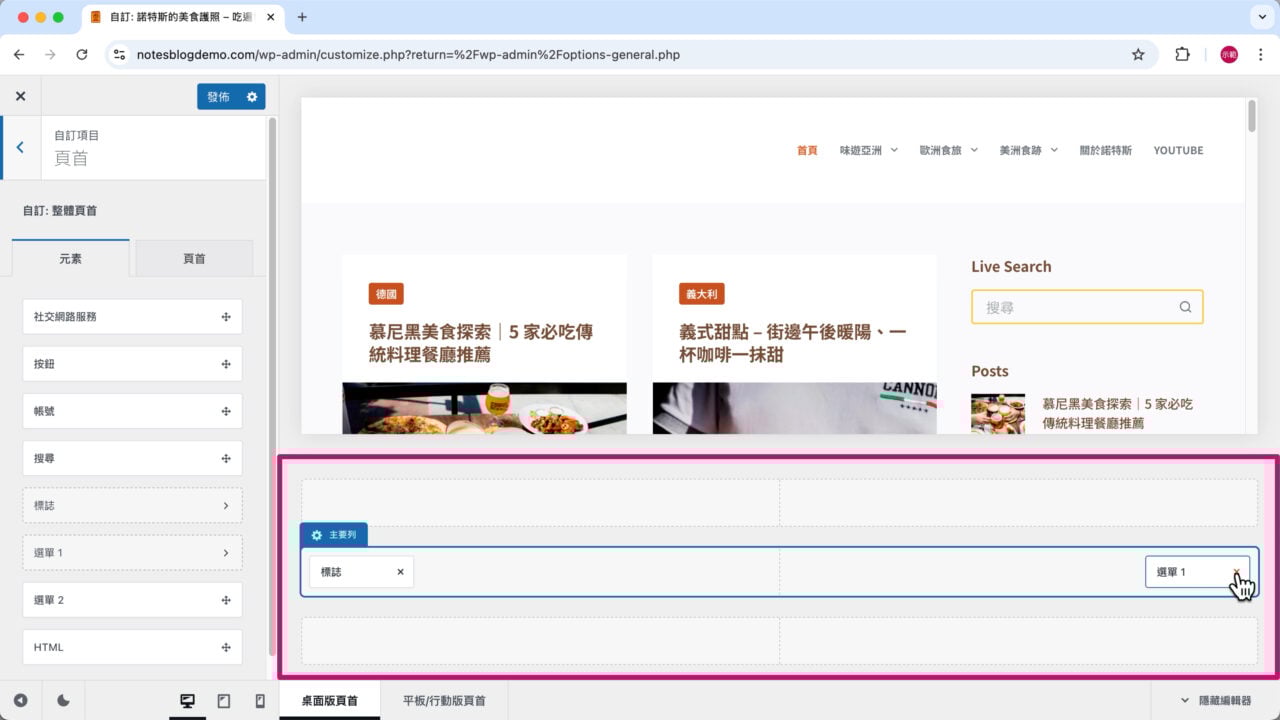The image size is (1280, 720).
Task: Open the 主要列 row settings gear
Action: tap(317, 535)
